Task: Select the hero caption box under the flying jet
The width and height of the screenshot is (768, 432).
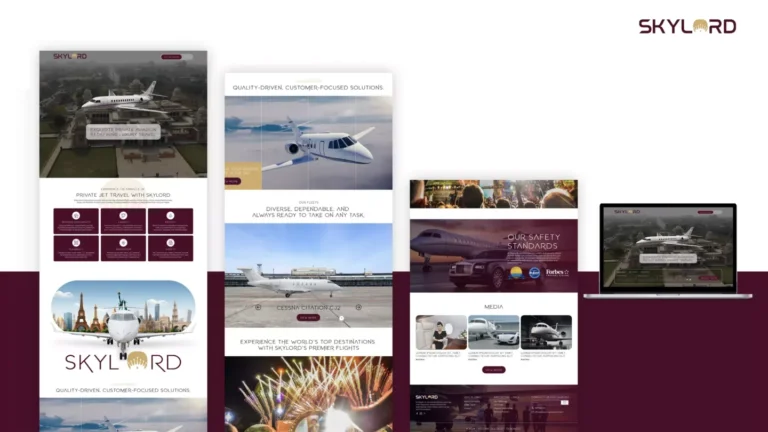Action: coord(123,132)
